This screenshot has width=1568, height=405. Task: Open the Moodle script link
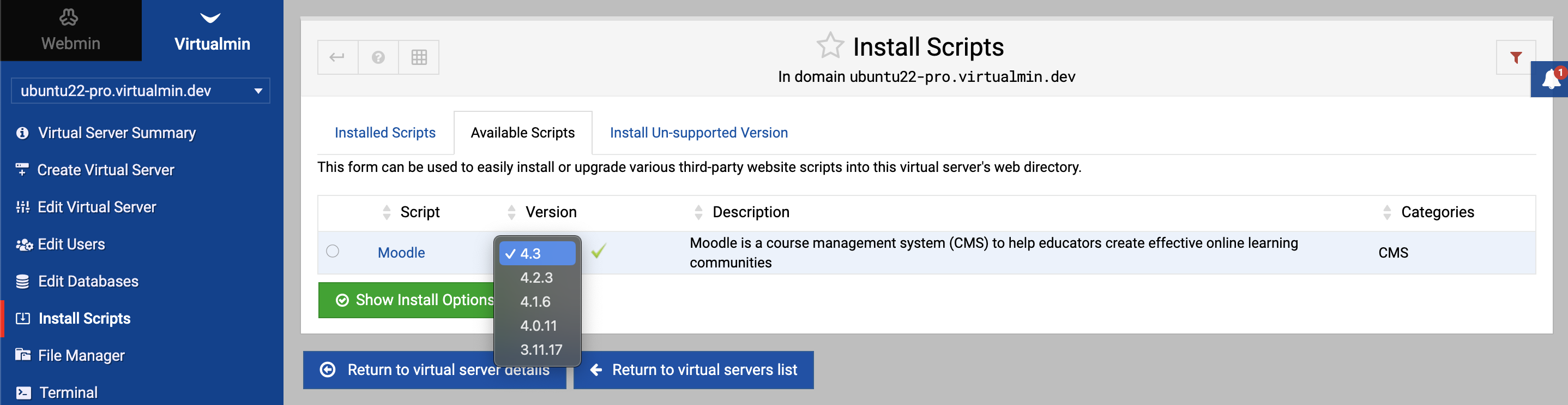(x=401, y=253)
